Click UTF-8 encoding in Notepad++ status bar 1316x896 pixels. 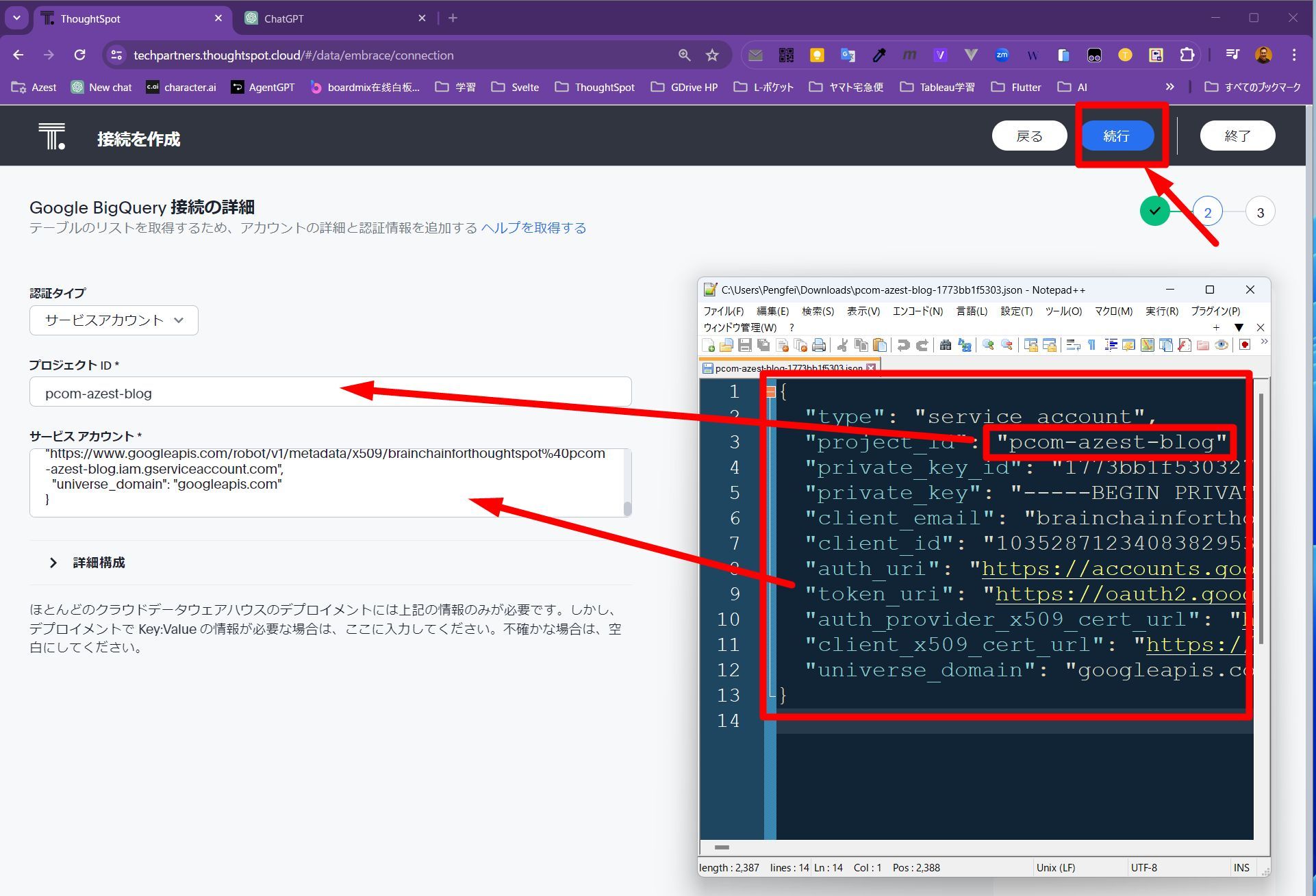(x=1143, y=867)
